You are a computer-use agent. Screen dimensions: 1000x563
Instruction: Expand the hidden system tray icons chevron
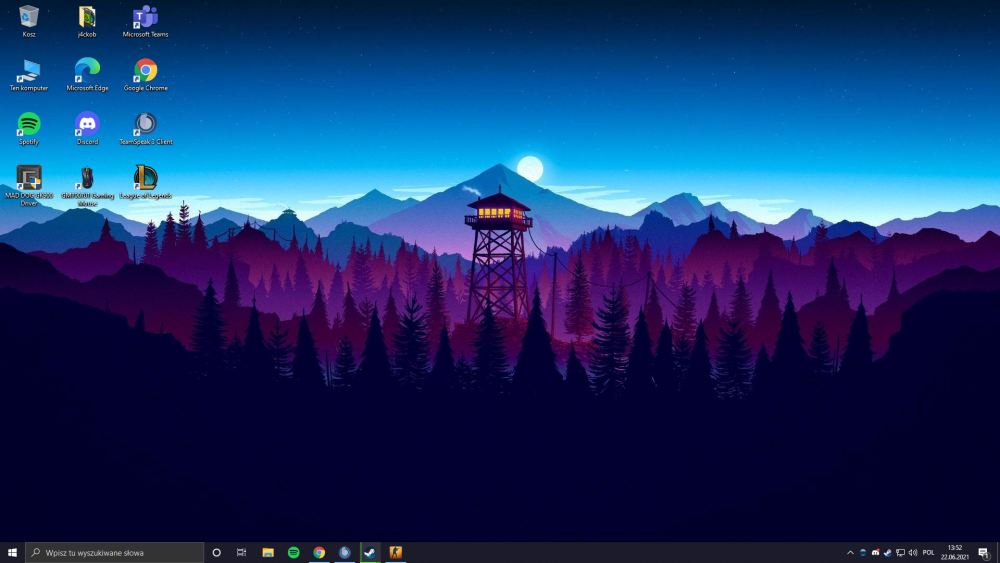pos(850,553)
